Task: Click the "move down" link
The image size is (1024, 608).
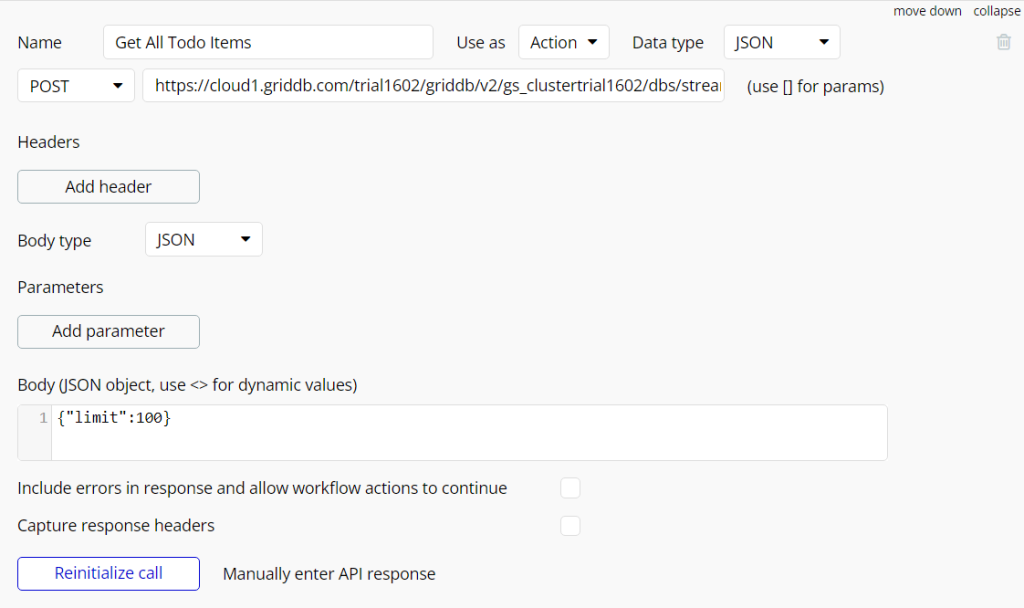Action: click(x=927, y=10)
